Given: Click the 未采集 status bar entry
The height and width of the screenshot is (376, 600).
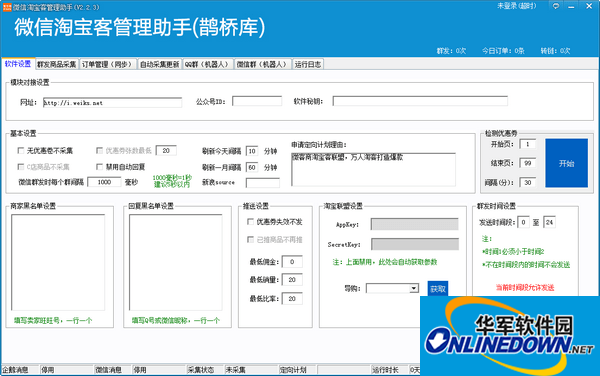Looking at the screenshot, I should [235, 370].
